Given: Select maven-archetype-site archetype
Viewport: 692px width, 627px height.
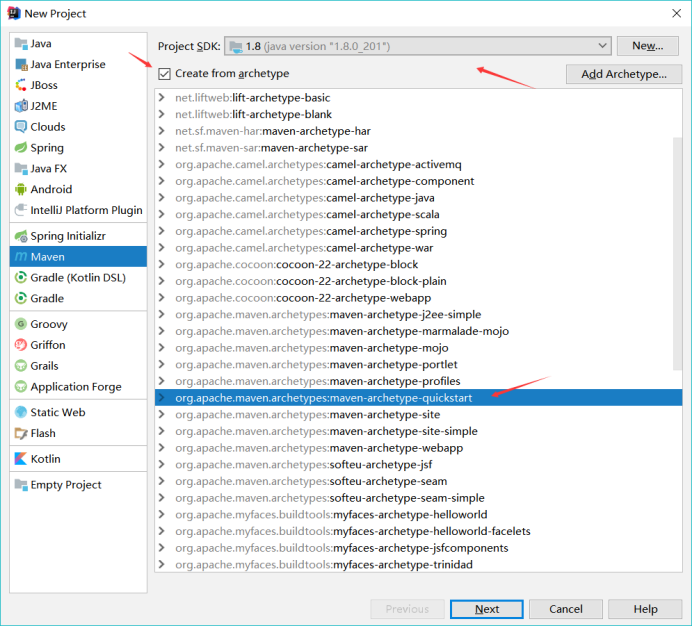Looking at the screenshot, I should pos(418,414).
